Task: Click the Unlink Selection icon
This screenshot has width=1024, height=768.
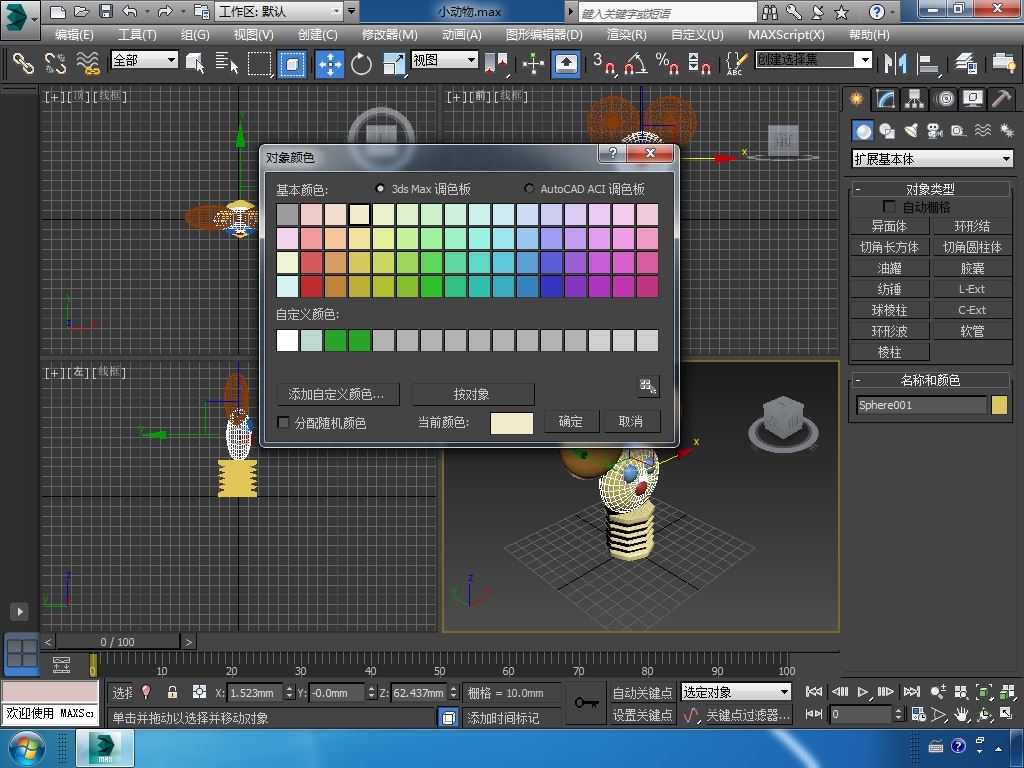Action: [56, 63]
